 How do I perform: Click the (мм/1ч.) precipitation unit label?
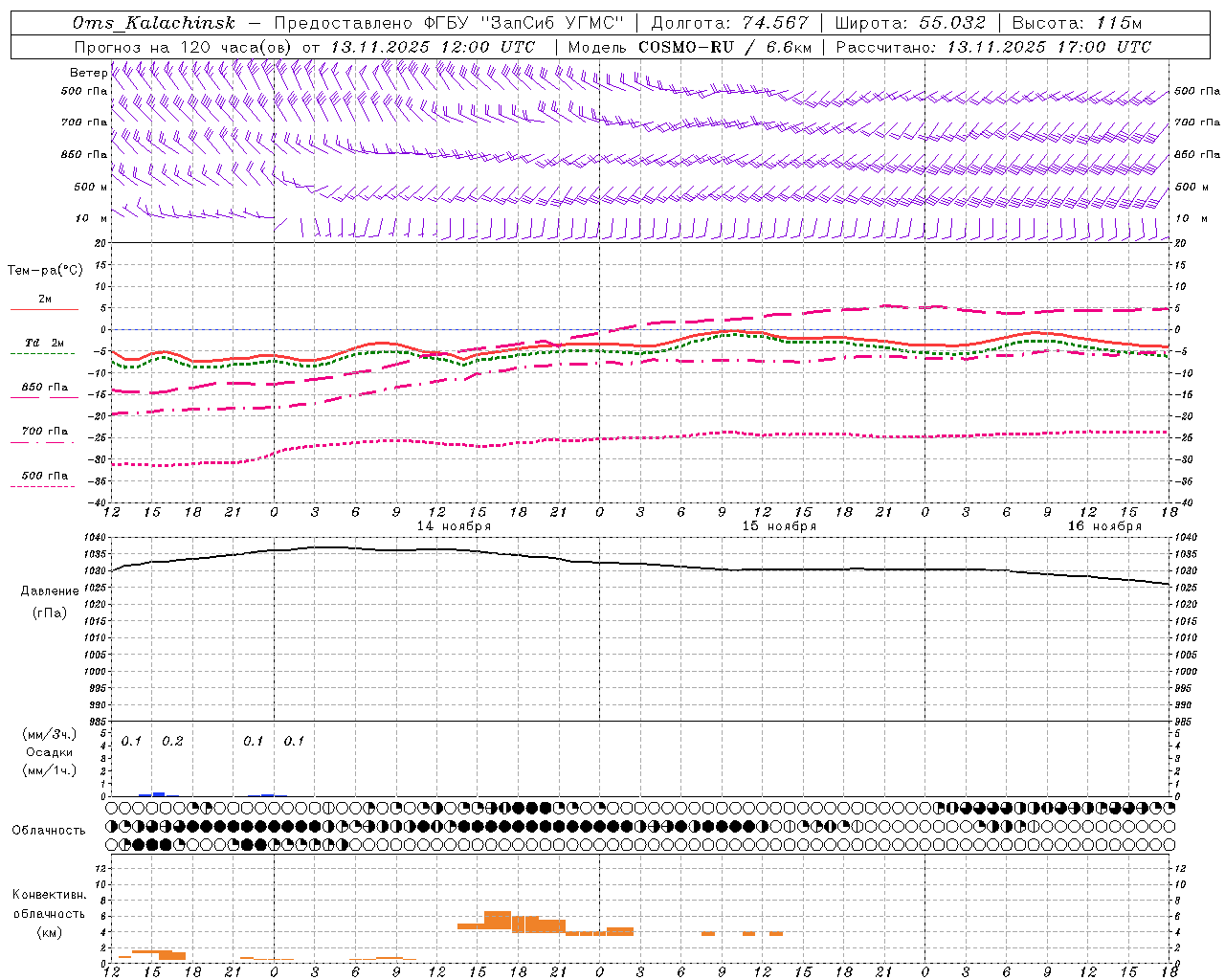click(50, 770)
